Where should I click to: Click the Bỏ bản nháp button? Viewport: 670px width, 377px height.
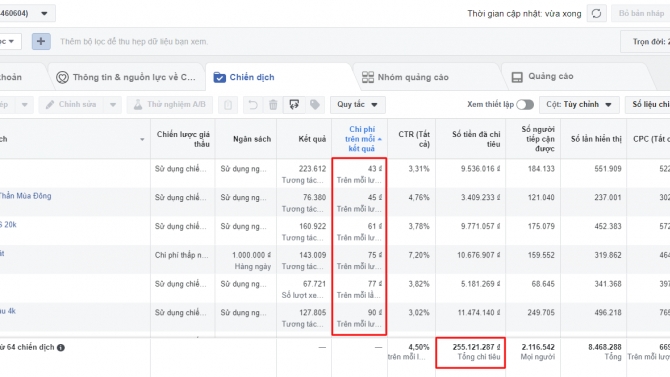pyautogui.click(x=641, y=14)
